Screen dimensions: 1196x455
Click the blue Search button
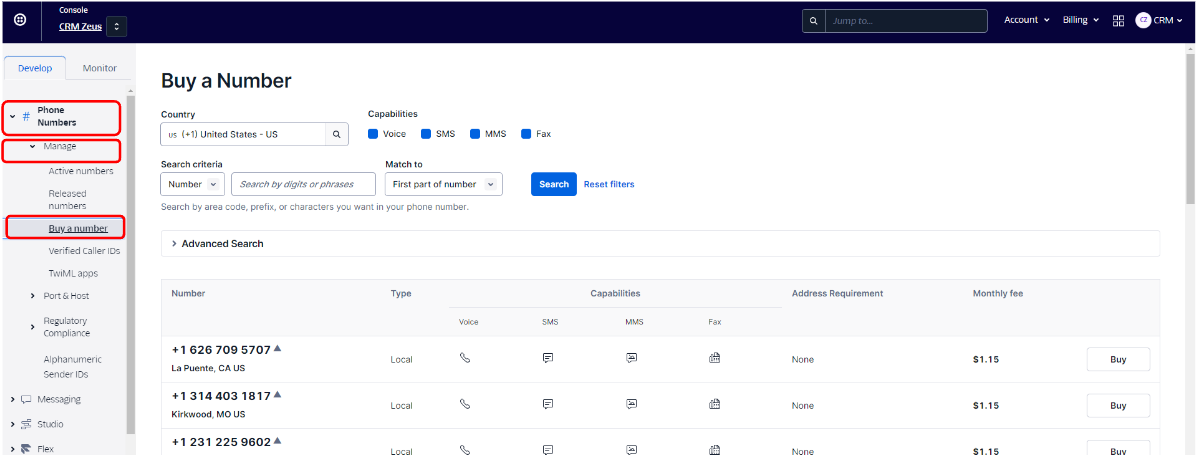pyautogui.click(x=553, y=184)
